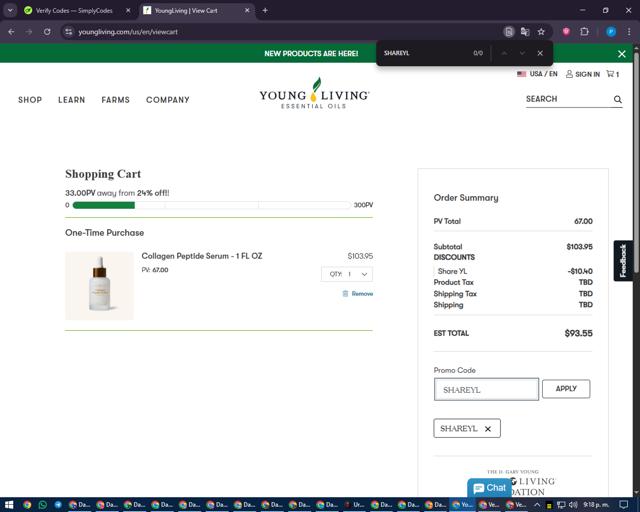This screenshot has width=640, height=512.
Task: Open the Windows Start menu
Action: click(9, 505)
